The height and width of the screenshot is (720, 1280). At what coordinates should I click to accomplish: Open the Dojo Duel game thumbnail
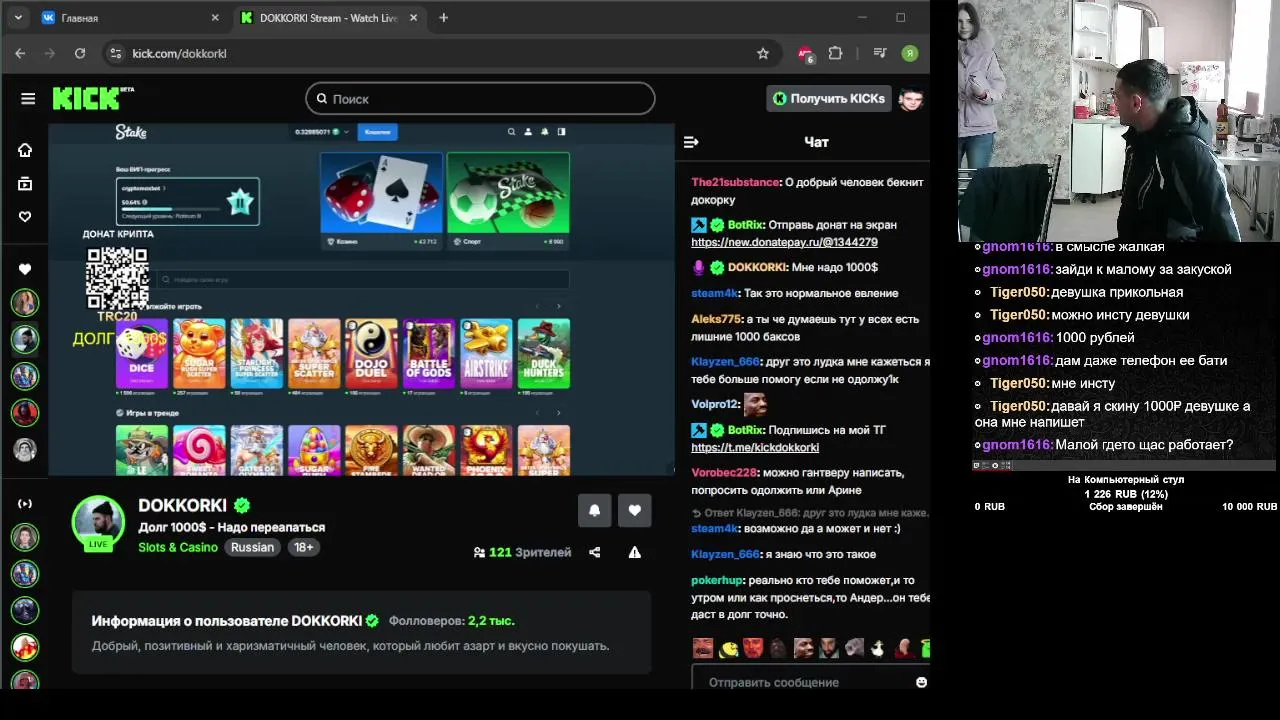coord(371,354)
